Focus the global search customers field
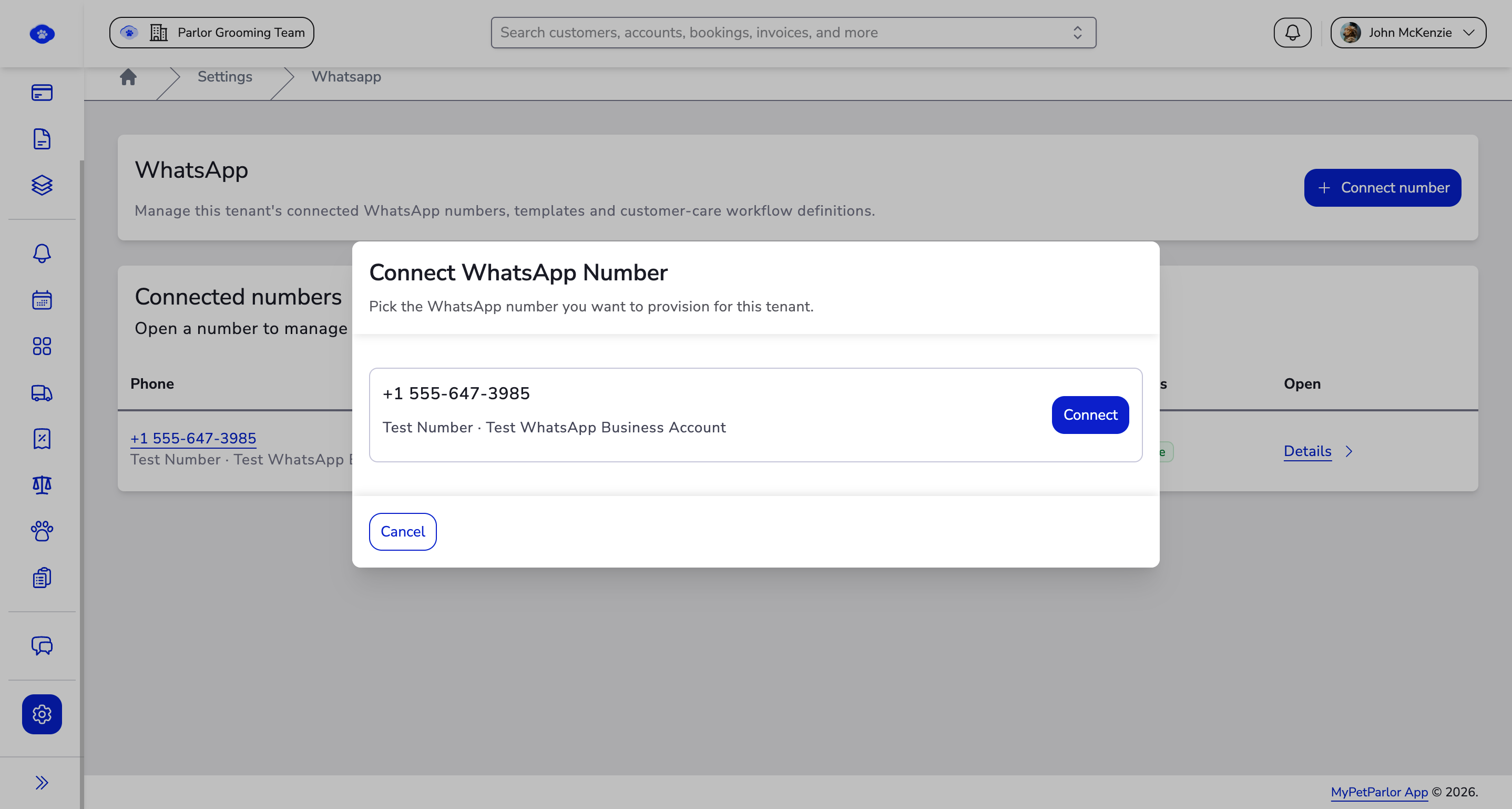Viewport: 1512px width, 809px height. pos(793,32)
